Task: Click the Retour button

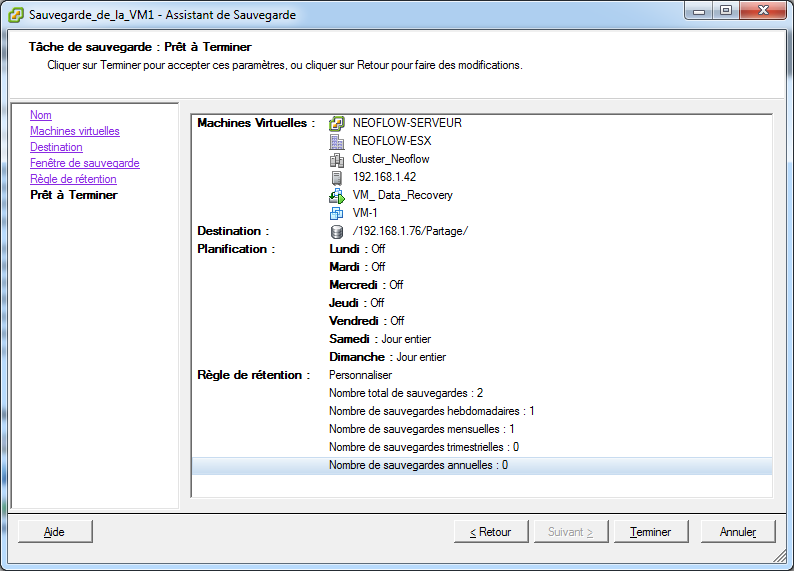Action: click(491, 532)
